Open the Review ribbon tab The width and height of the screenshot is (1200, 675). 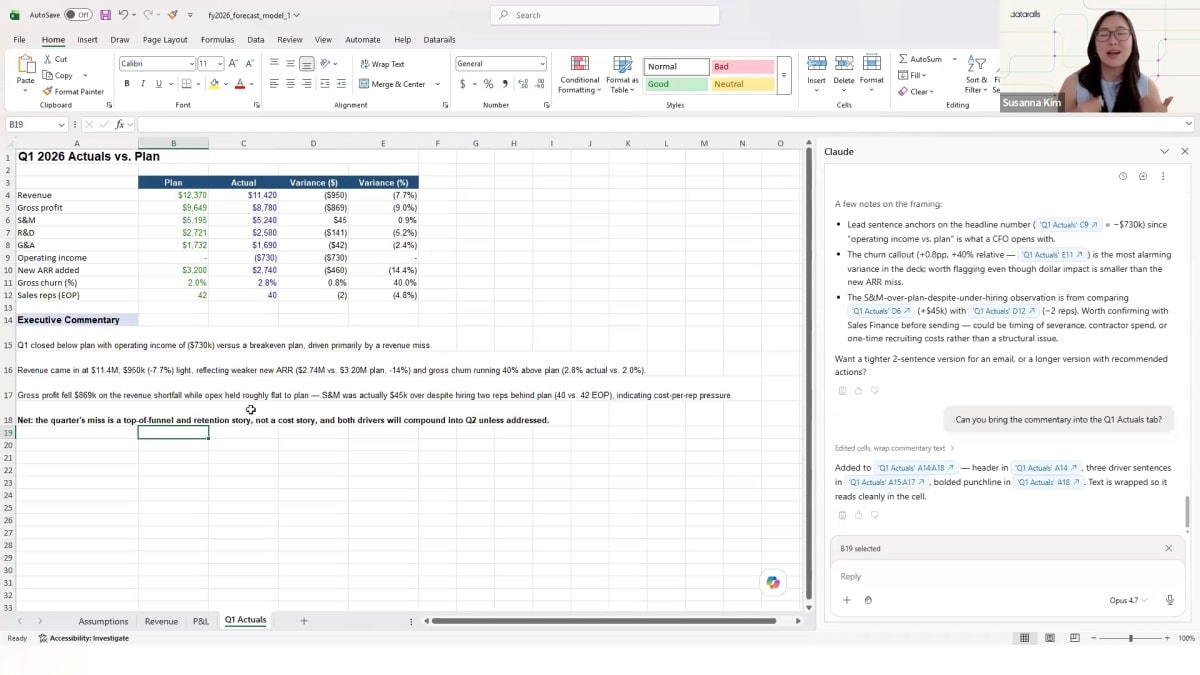[290, 40]
